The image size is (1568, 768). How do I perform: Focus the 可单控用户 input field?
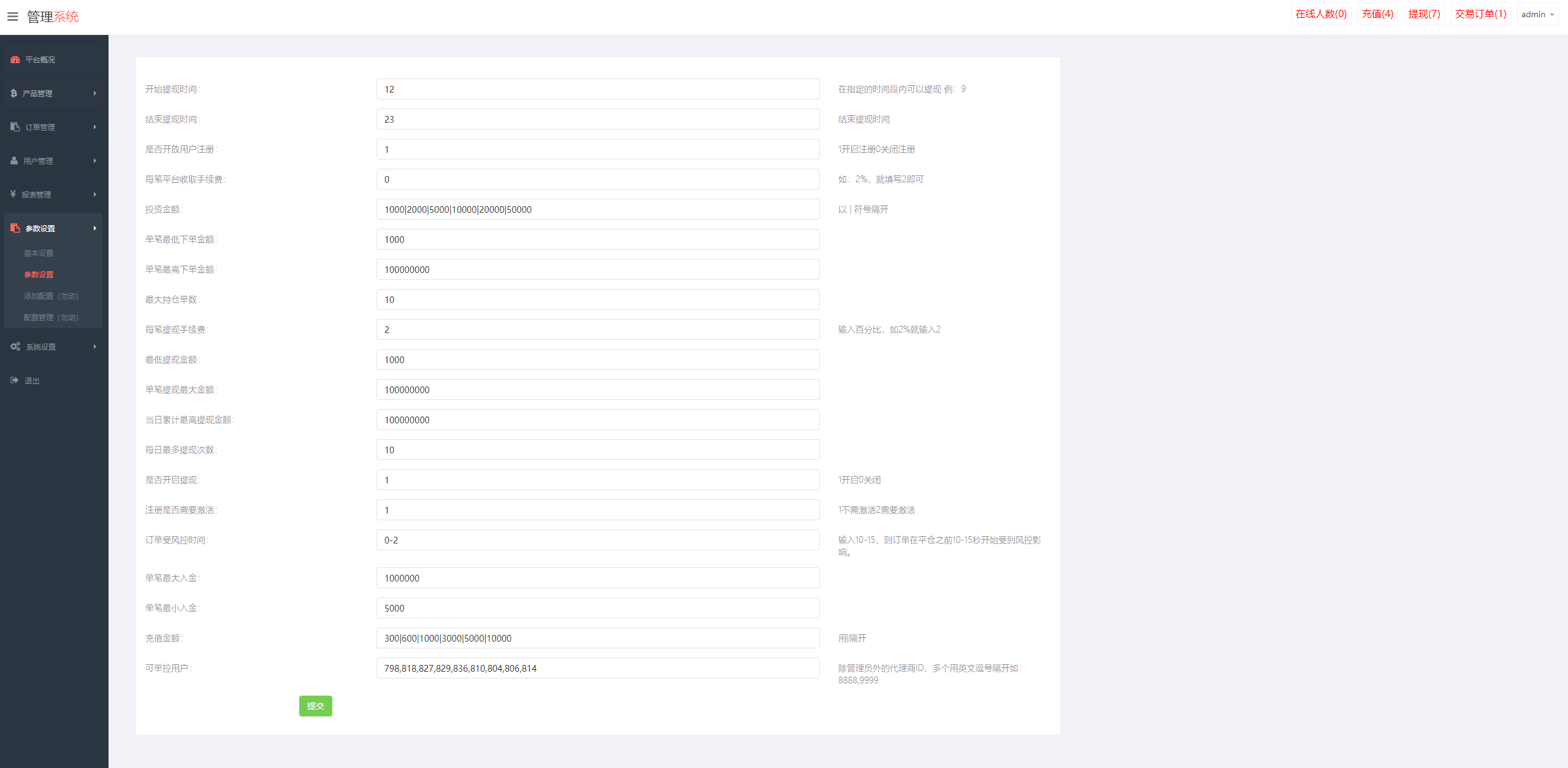click(x=598, y=668)
